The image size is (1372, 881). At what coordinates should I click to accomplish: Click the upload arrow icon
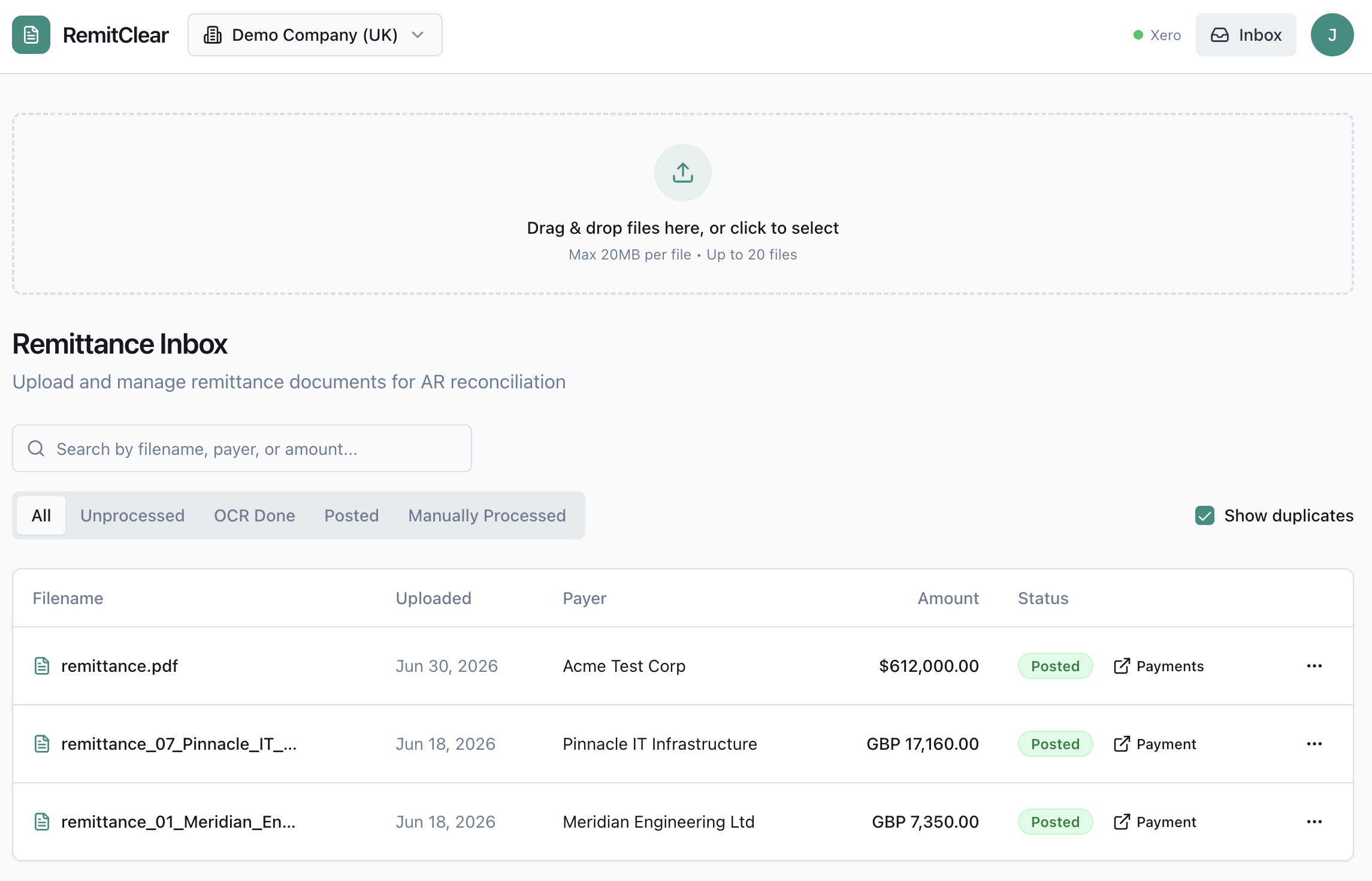click(683, 173)
